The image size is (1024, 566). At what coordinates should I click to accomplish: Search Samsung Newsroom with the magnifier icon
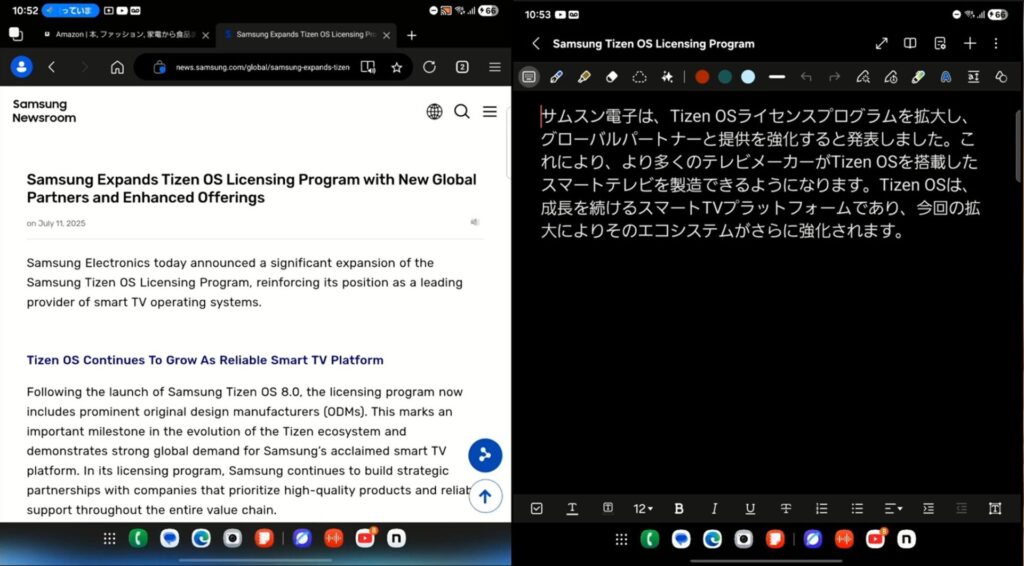point(462,112)
